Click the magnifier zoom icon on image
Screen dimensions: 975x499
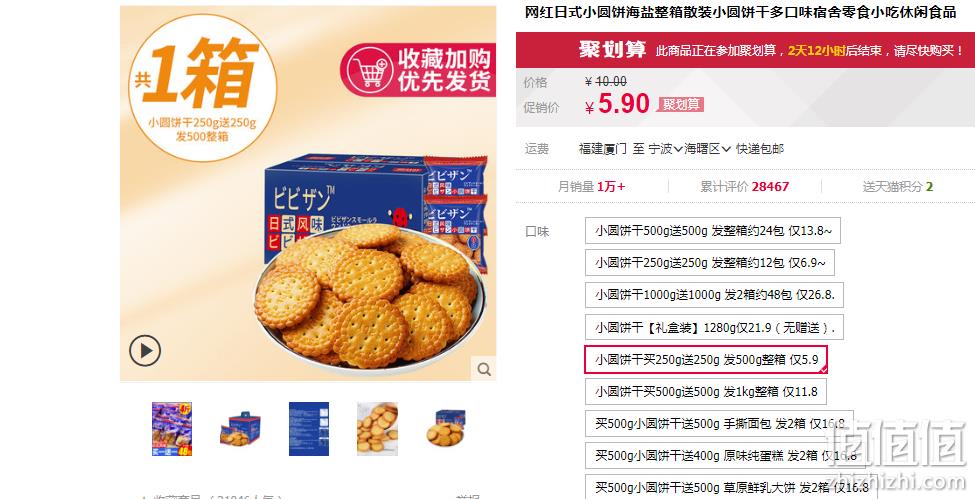(x=484, y=369)
